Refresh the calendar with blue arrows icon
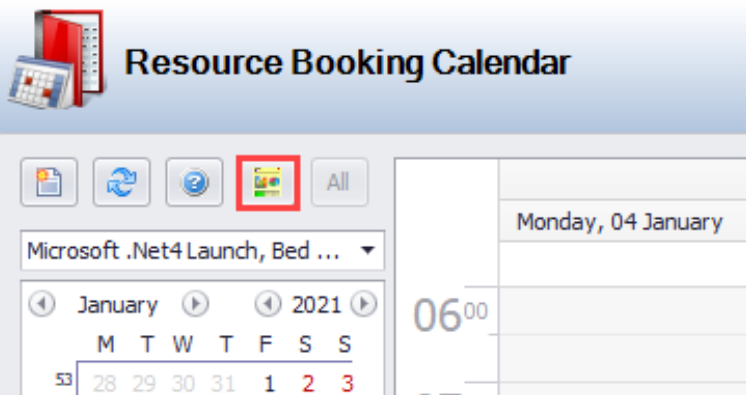Screen dimensions: 746x395 (x=122, y=182)
